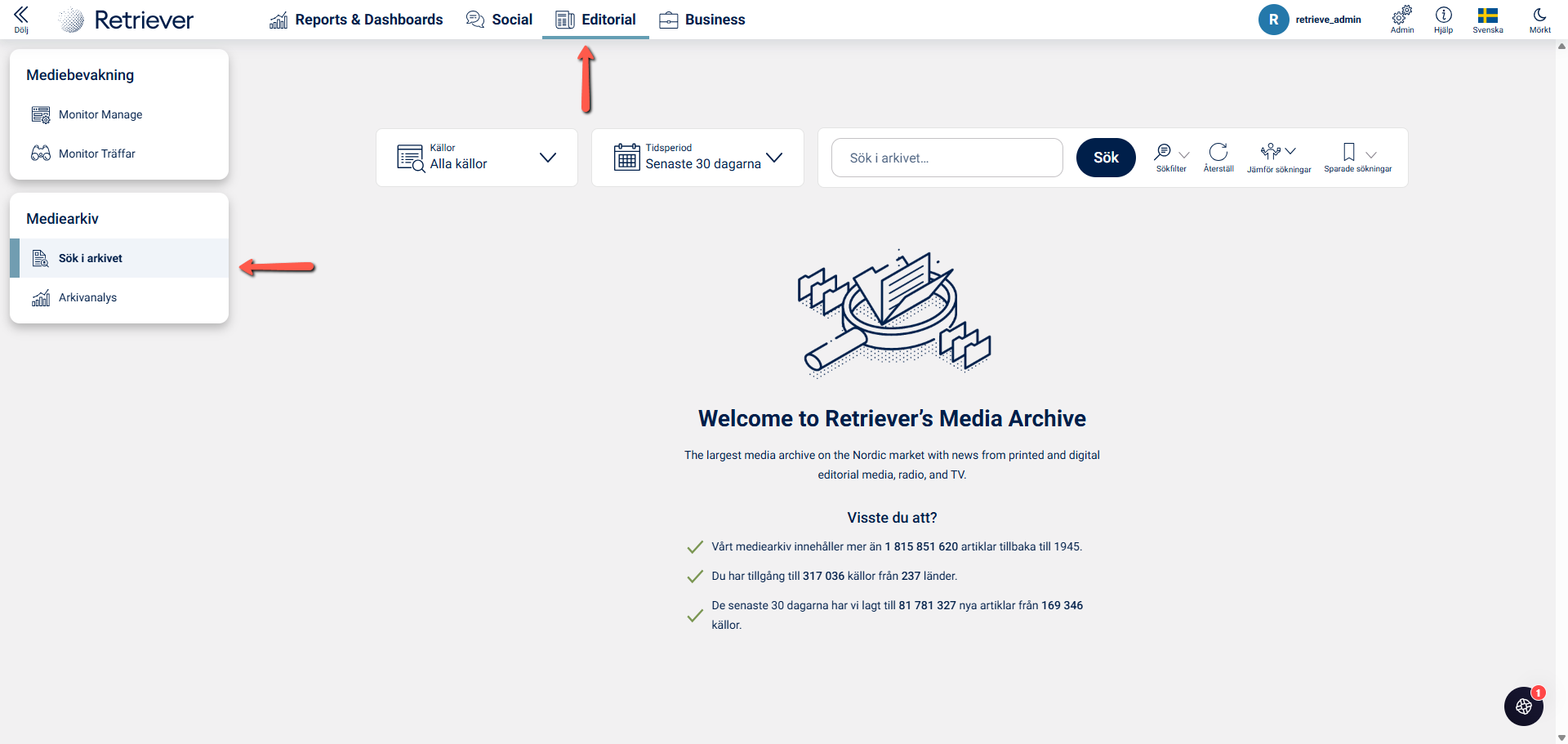The width and height of the screenshot is (1568, 744).
Task: Open the Admin gear settings
Action: (x=1402, y=19)
